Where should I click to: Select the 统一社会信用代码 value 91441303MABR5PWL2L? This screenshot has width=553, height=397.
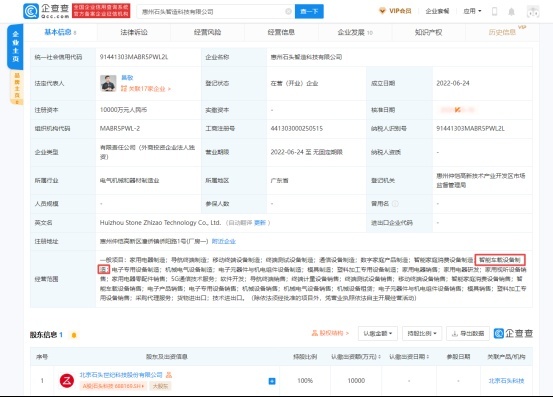134,57
